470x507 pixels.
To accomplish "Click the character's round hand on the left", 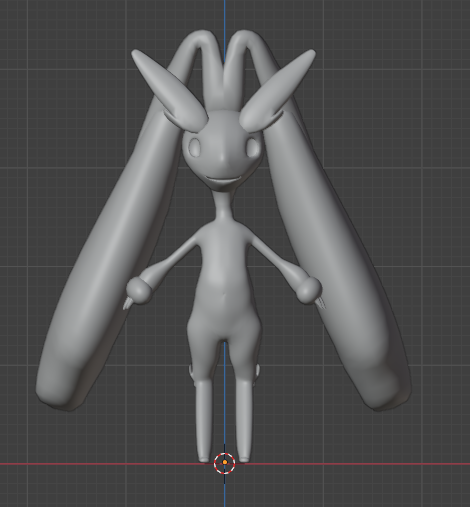I will click(138, 291).
